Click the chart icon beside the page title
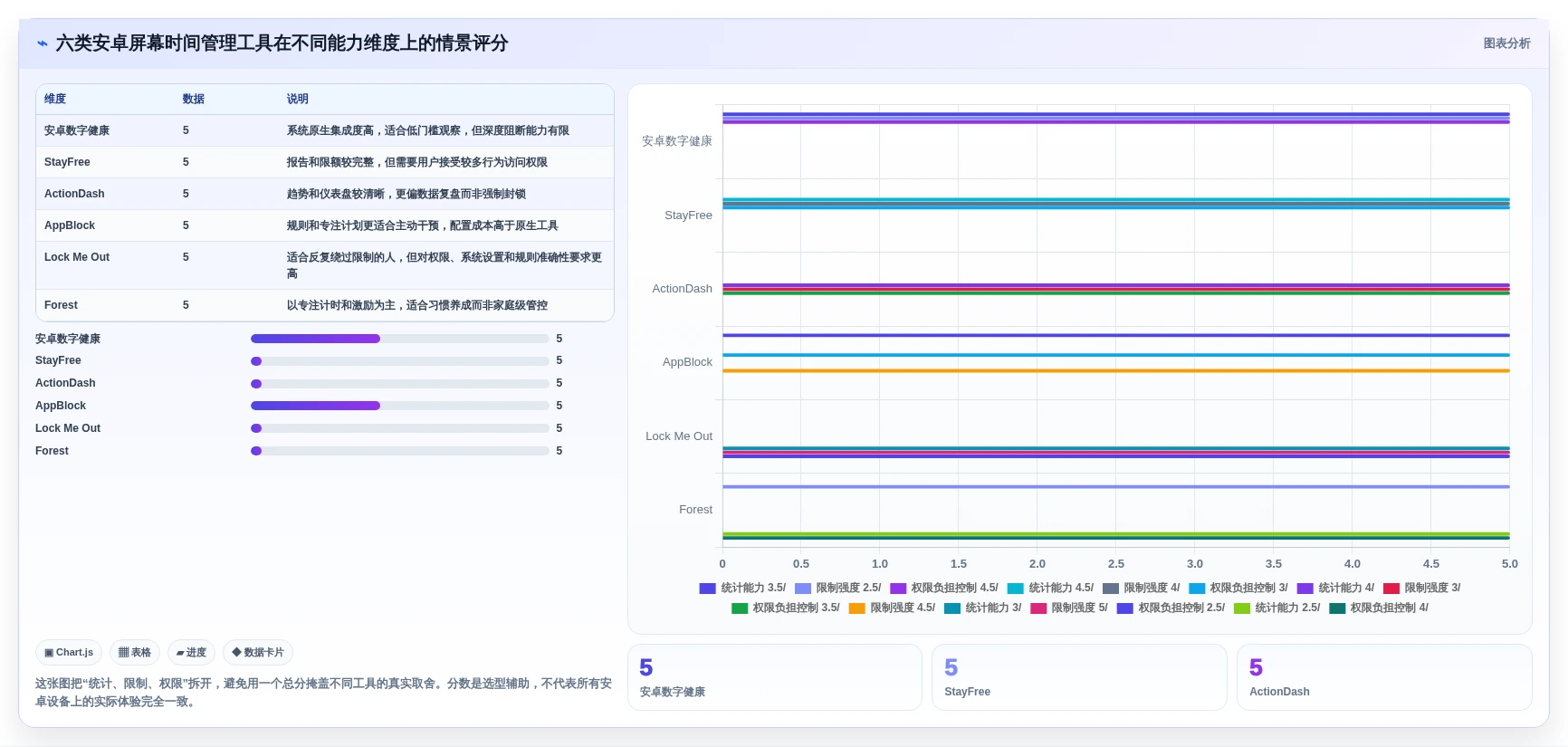This screenshot has height=747, width=1568. click(x=42, y=43)
